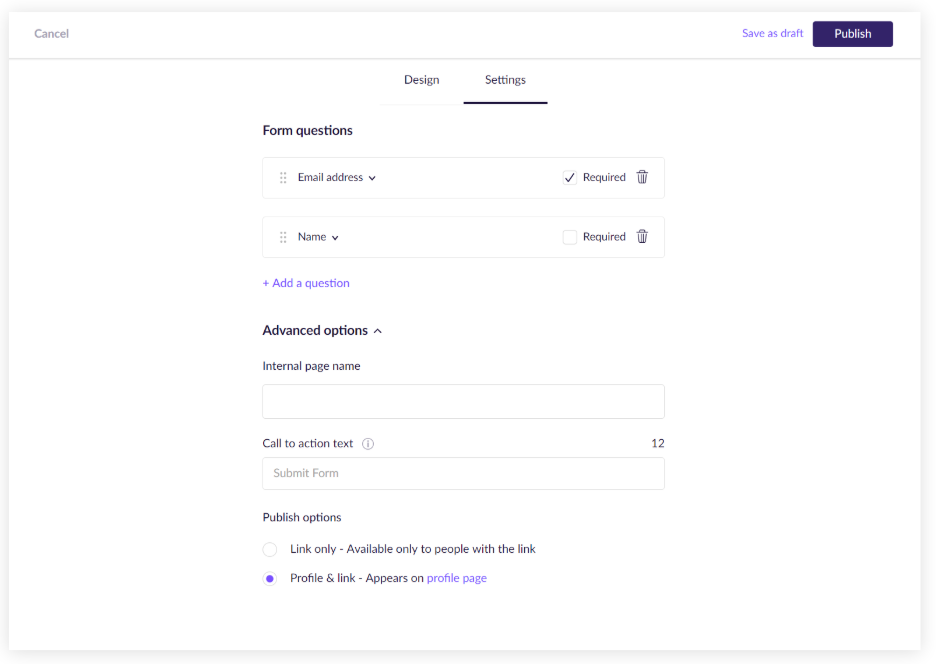Enable Required checkbox for Name question
This screenshot has height=664, width=936.
pyautogui.click(x=570, y=238)
